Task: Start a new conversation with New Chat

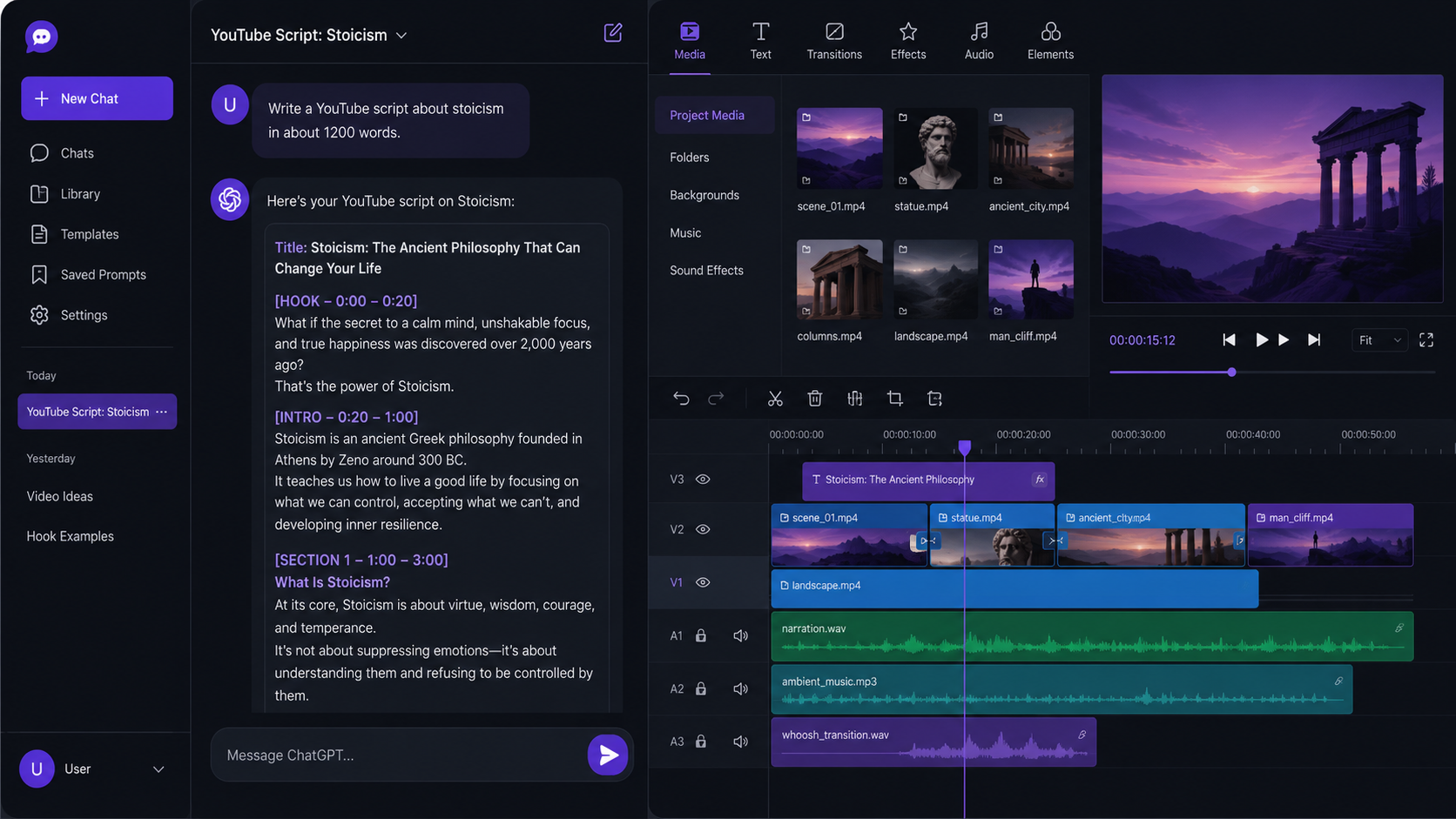Action: [97, 98]
